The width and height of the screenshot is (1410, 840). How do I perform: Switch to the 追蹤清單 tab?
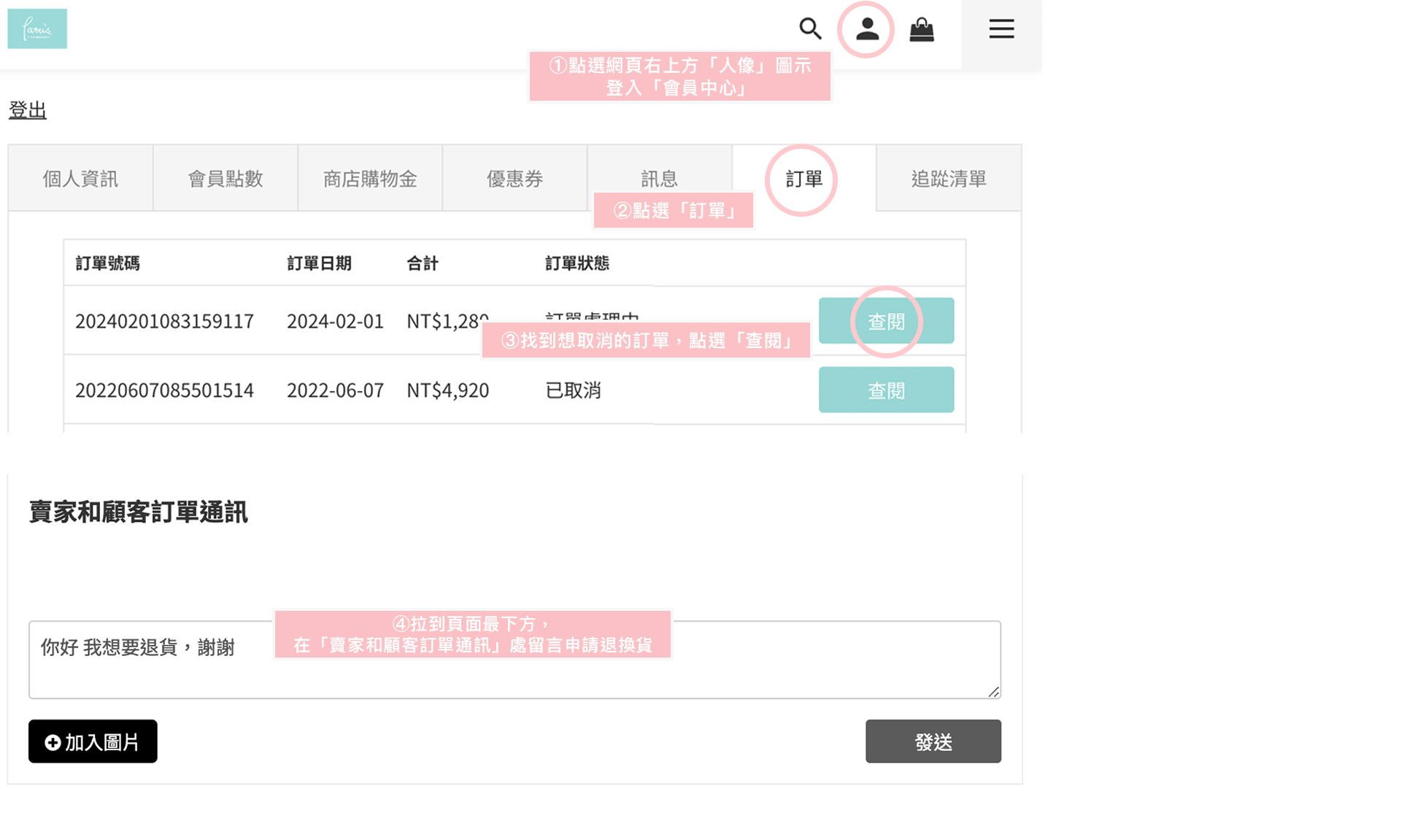click(948, 179)
